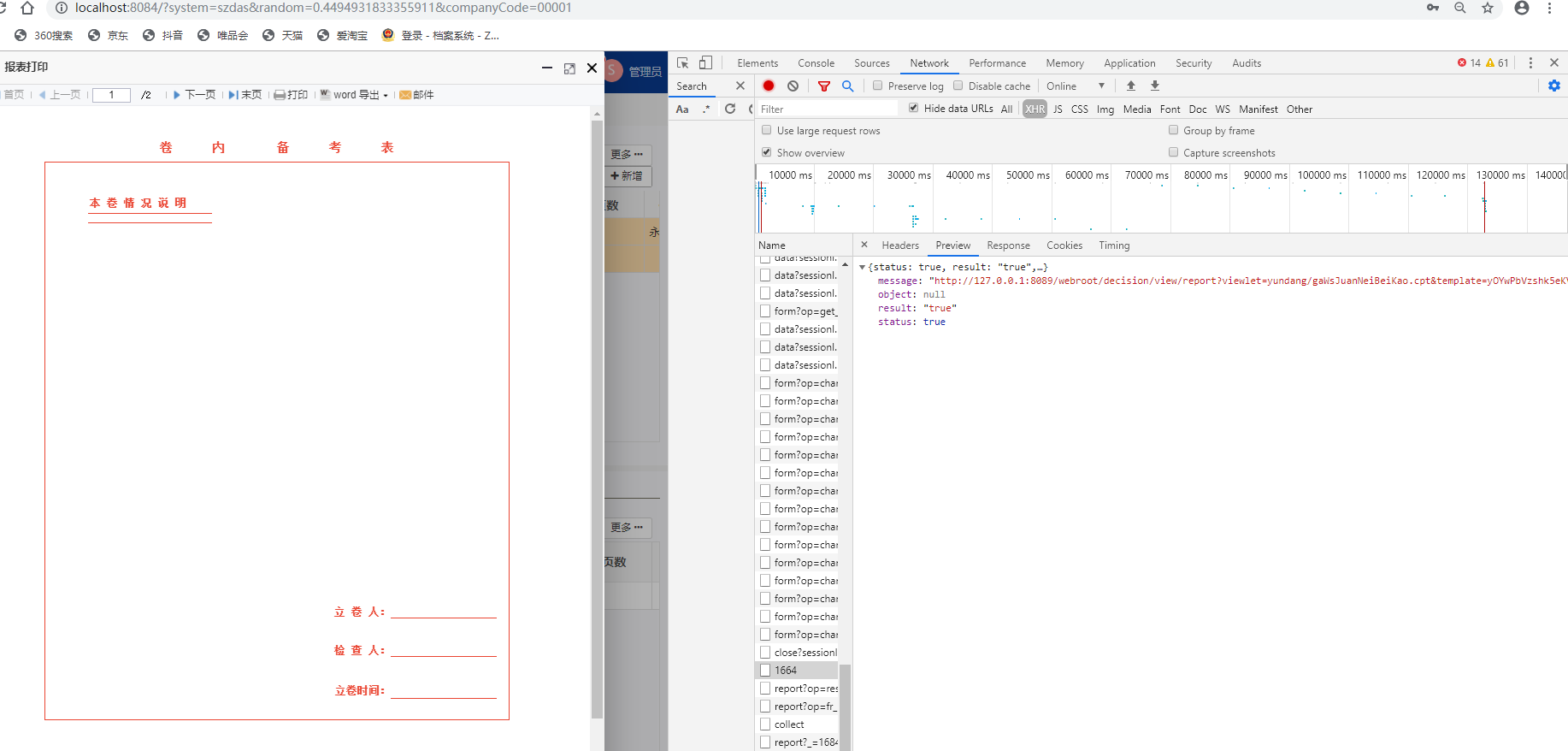Click the import HAR upload arrow
The height and width of the screenshot is (751, 1568).
click(1131, 86)
